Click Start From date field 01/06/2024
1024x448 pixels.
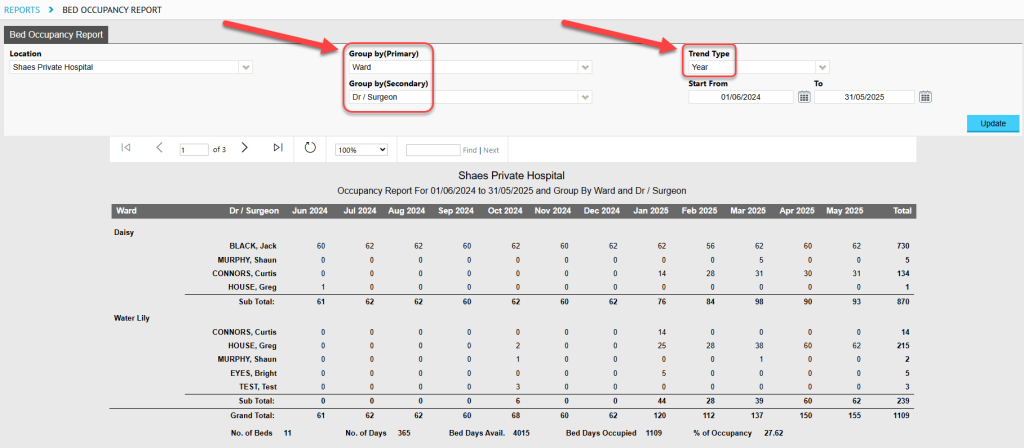(741, 97)
